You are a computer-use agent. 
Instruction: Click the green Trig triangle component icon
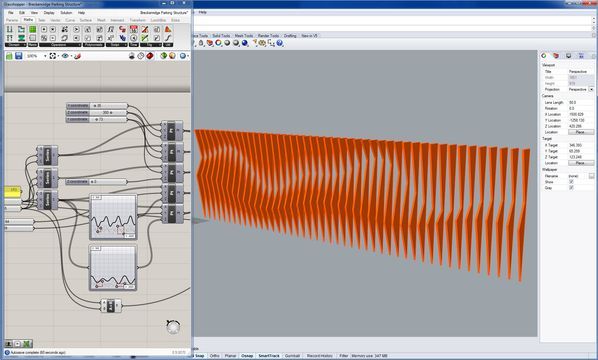[145, 38]
